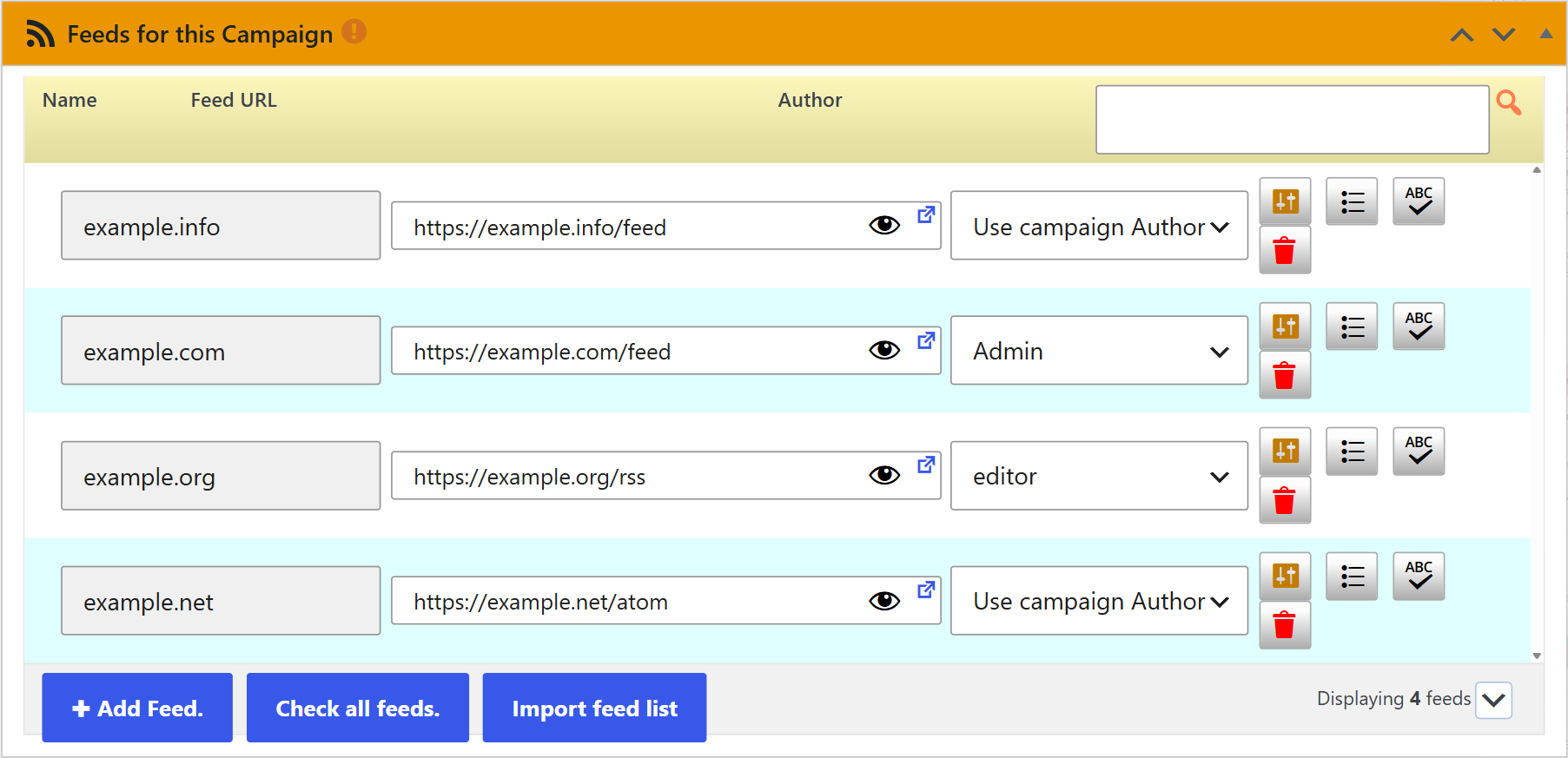Click the Add Feed button
Viewport: 1568px width, 758px height.
(x=137, y=708)
